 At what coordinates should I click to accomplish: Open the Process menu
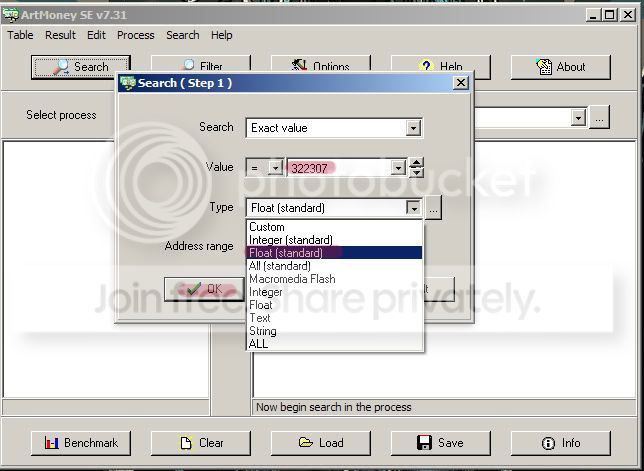click(x=136, y=35)
